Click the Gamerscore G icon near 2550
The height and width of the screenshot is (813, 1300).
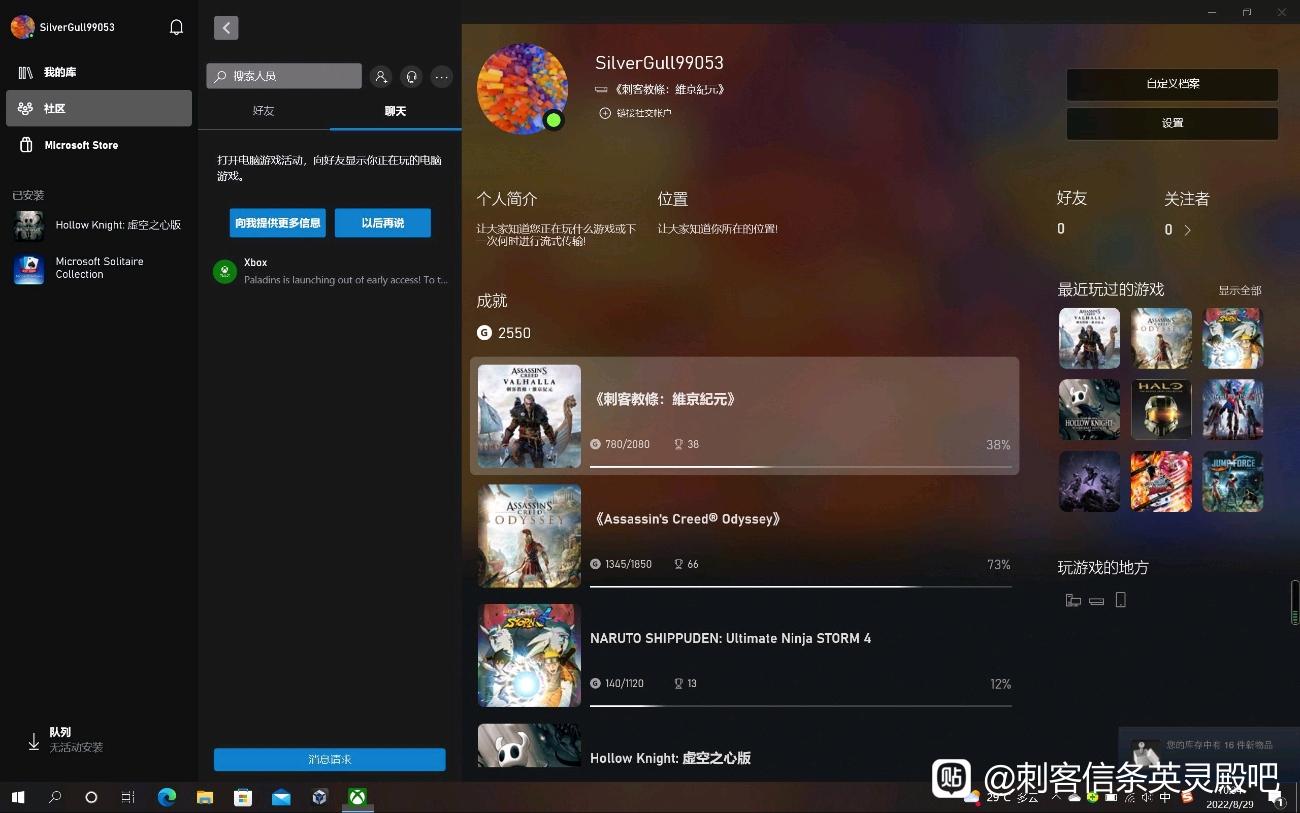484,333
